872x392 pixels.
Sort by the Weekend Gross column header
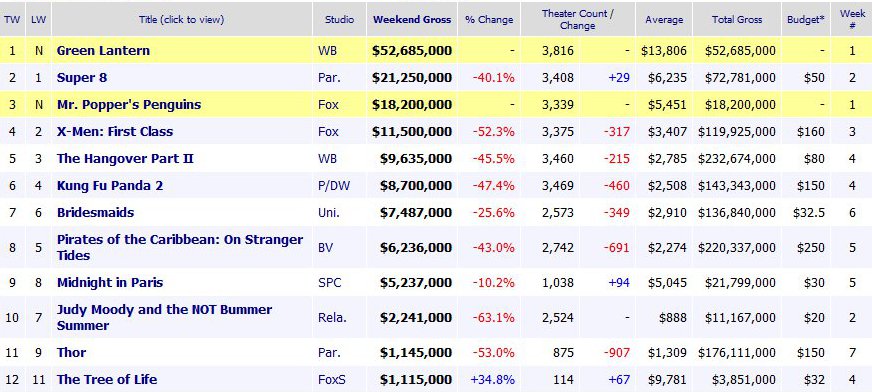[412, 19]
